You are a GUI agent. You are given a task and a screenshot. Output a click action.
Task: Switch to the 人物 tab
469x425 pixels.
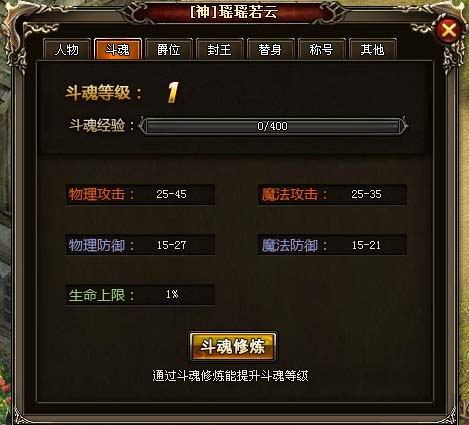click(67, 50)
